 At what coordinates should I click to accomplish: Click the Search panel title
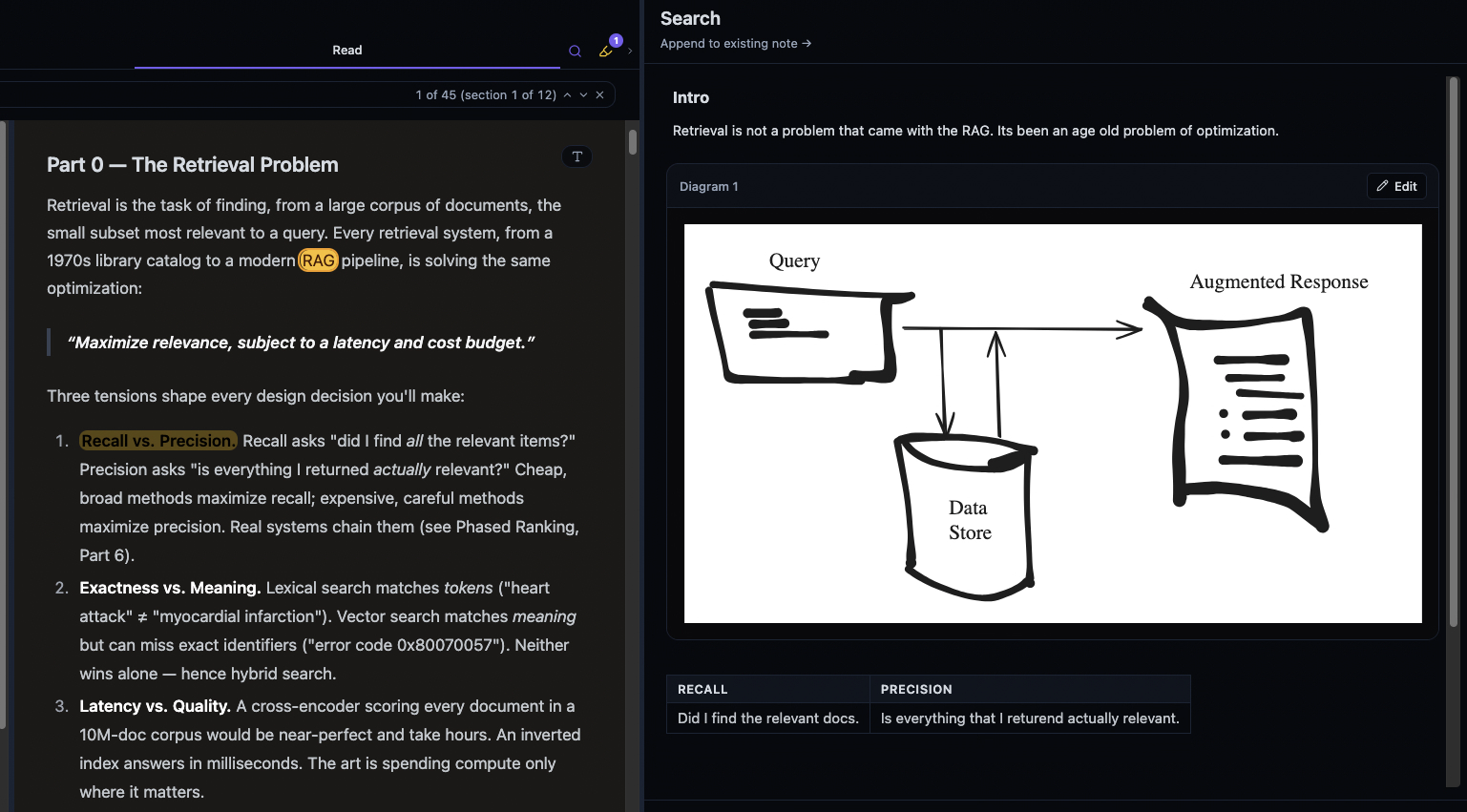pyautogui.click(x=690, y=18)
